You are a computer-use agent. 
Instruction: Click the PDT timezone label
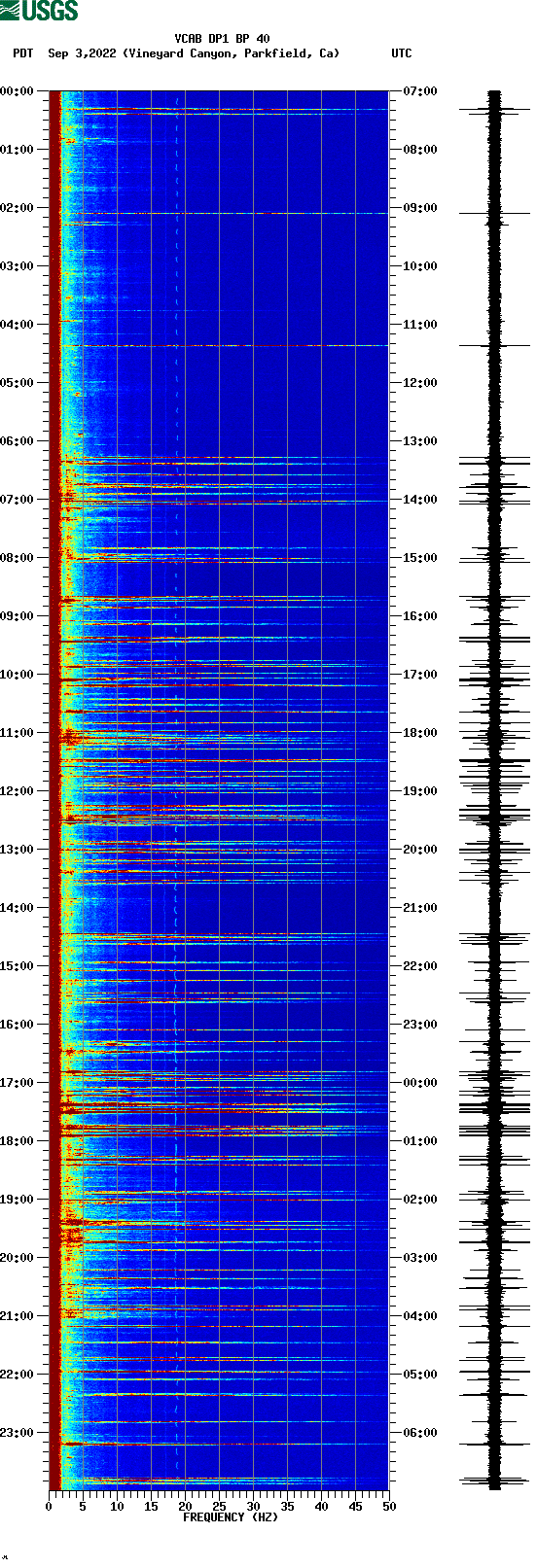click(22, 53)
